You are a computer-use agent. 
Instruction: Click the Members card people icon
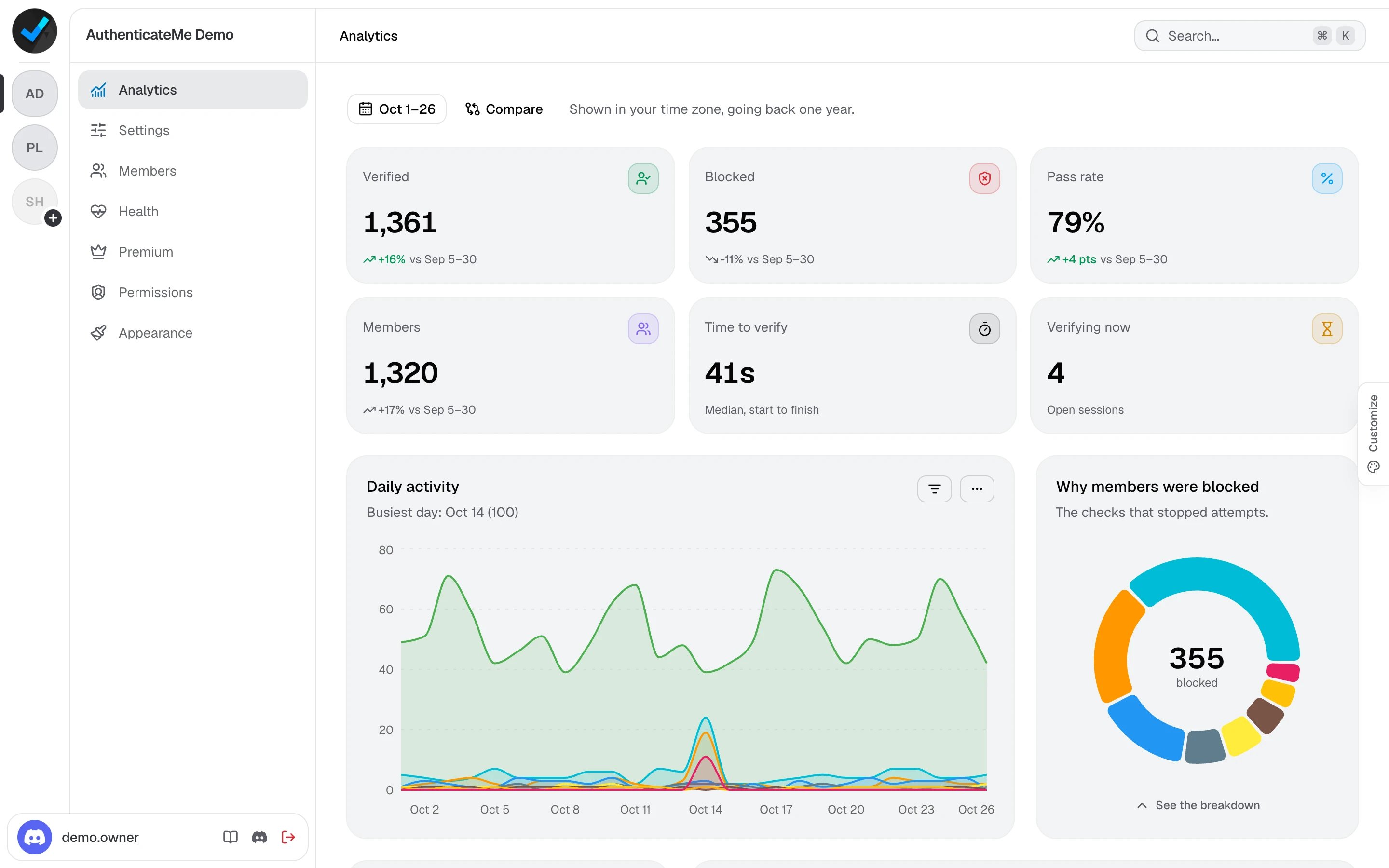(643, 329)
